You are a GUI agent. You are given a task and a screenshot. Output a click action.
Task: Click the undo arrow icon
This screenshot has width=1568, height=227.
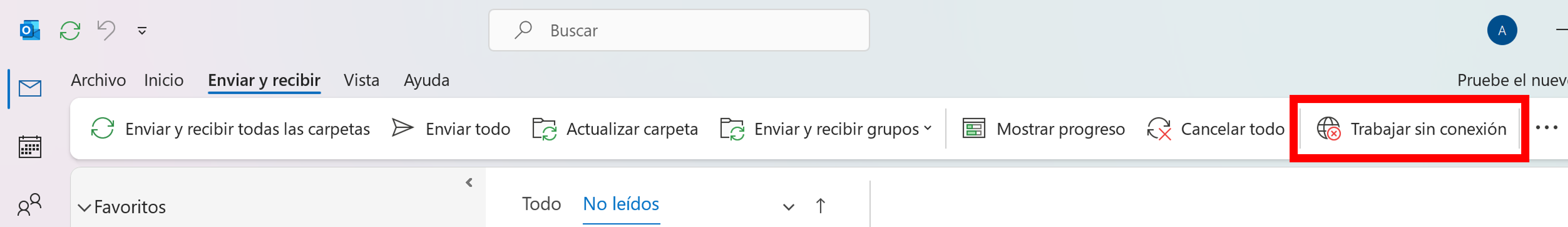click(x=106, y=30)
